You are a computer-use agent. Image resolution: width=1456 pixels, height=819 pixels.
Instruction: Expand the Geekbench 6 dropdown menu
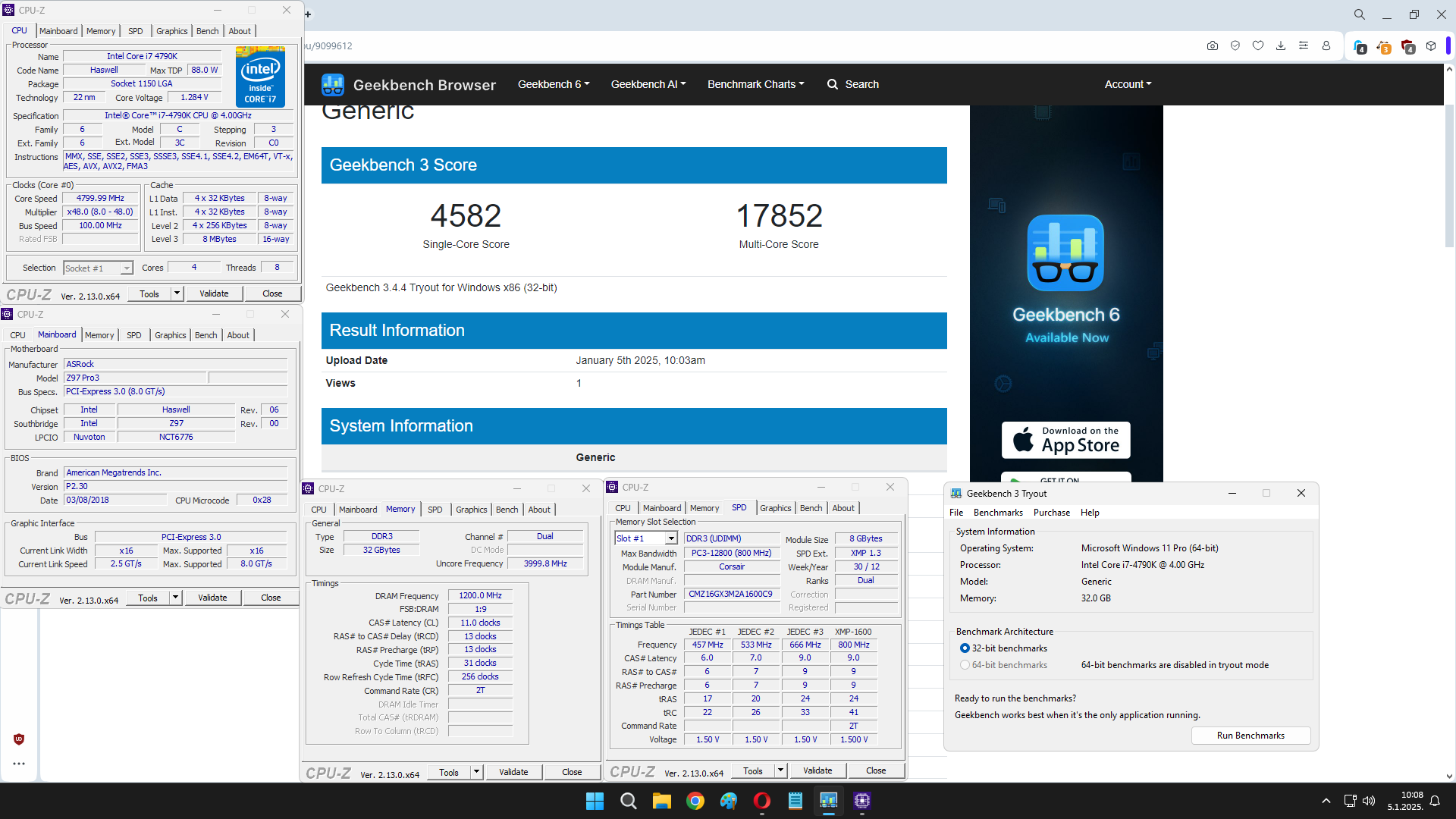[x=554, y=84]
